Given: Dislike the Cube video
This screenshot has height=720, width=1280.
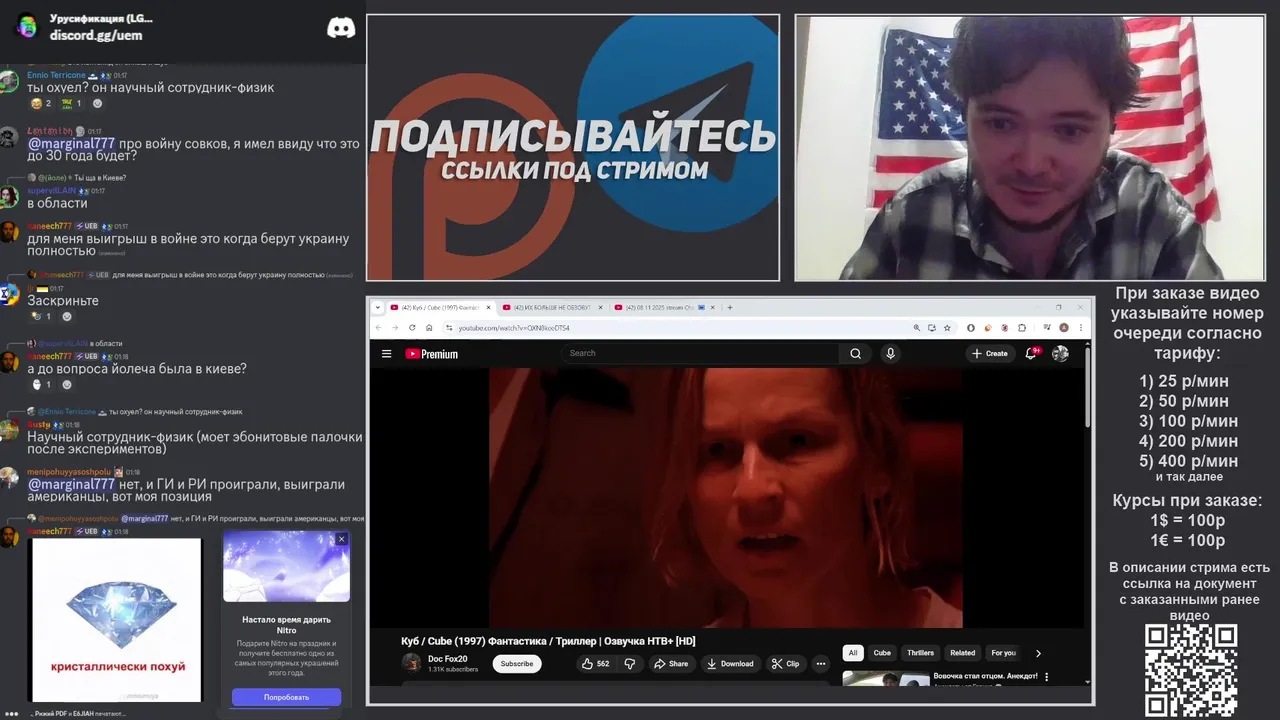Looking at the screenshot, I should click(629, 663).
